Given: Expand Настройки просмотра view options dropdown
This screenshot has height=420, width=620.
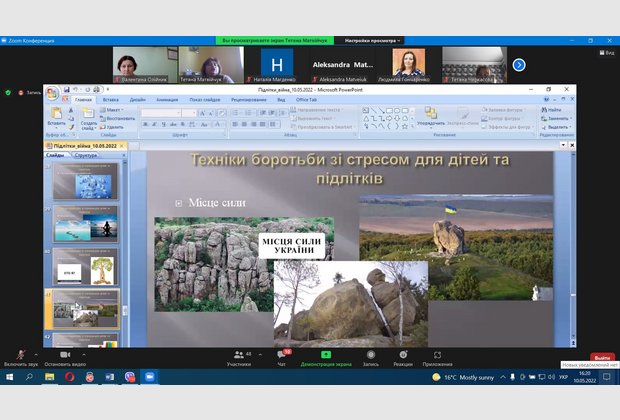Looking at the screenshot, I should coord(374,40).
